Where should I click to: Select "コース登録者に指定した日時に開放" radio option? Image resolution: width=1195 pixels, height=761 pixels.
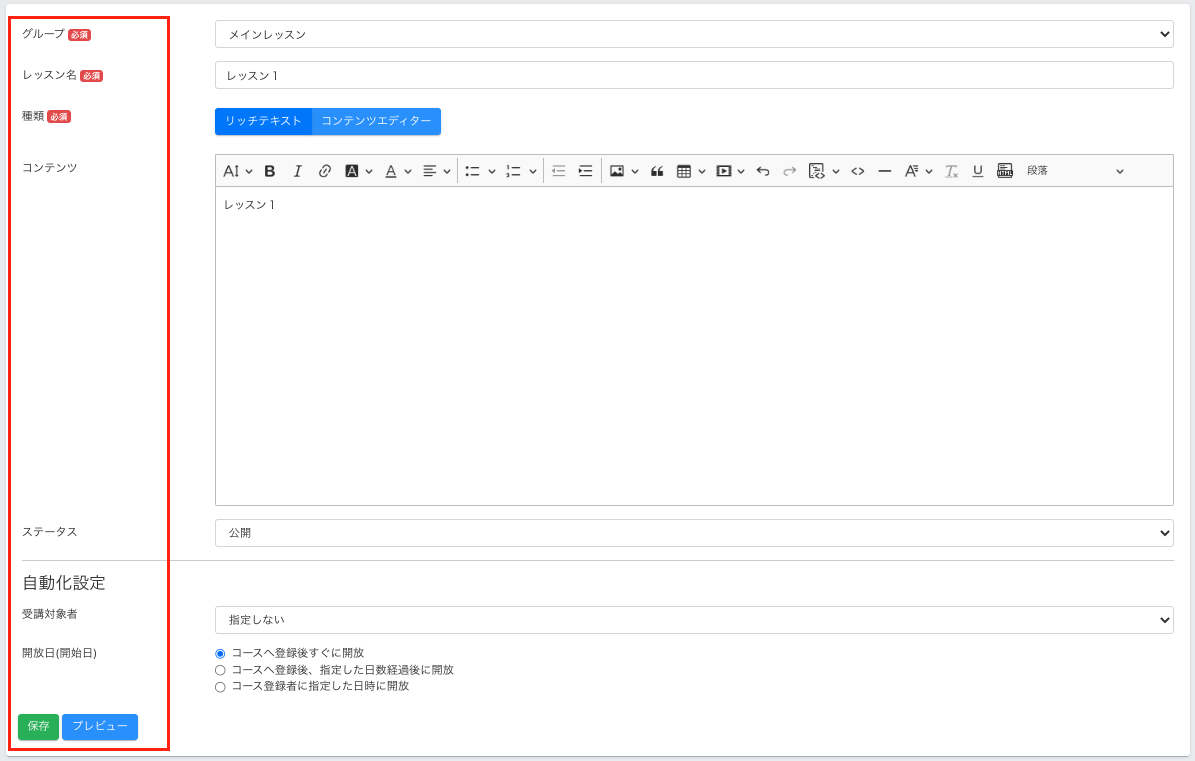(x=220, y=687)
